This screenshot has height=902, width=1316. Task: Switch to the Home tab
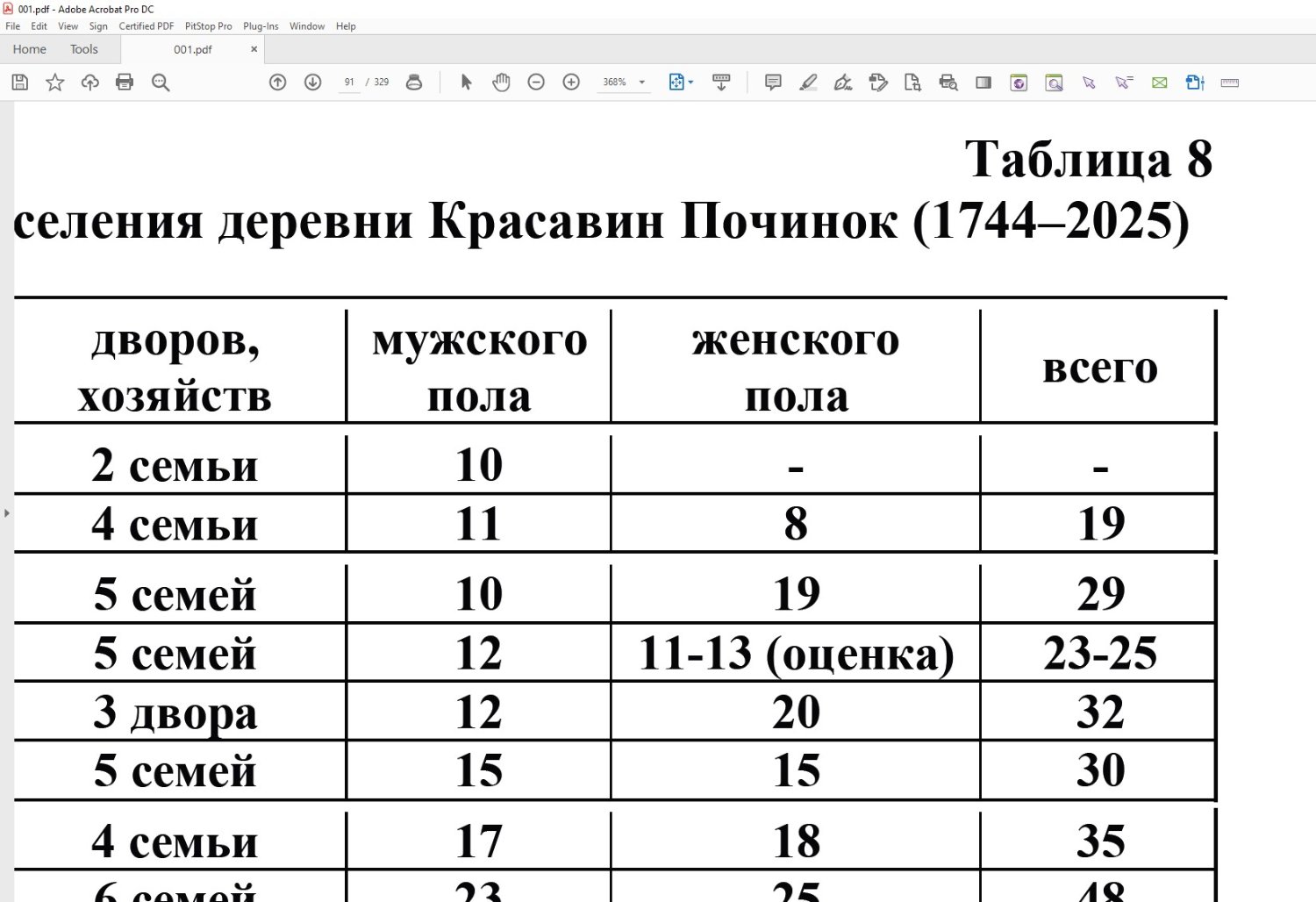pos(30,49)
